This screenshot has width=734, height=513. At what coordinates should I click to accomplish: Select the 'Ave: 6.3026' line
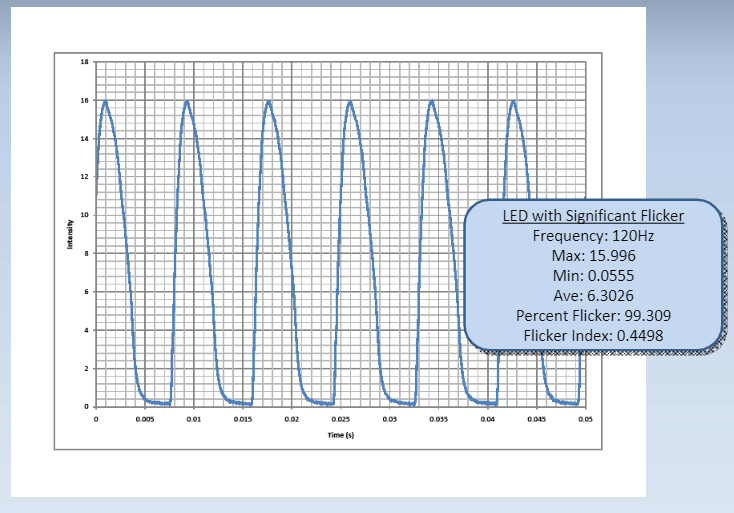click(x=593, y=296)
